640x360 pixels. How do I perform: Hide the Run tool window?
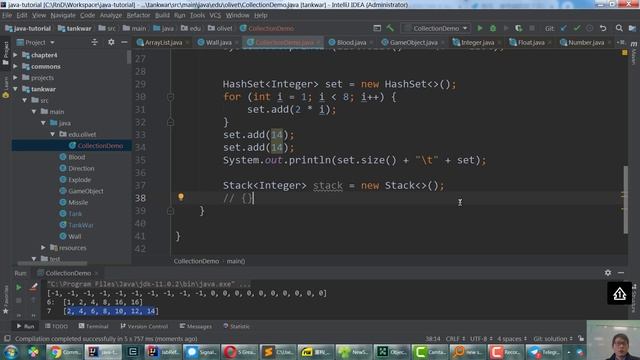point(621,273)
